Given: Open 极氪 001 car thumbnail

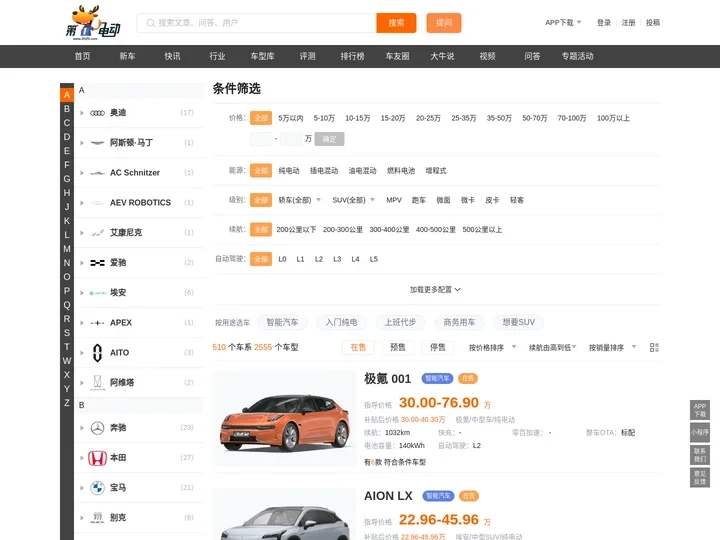Looking at the screenshot, I should coord(284,418).
